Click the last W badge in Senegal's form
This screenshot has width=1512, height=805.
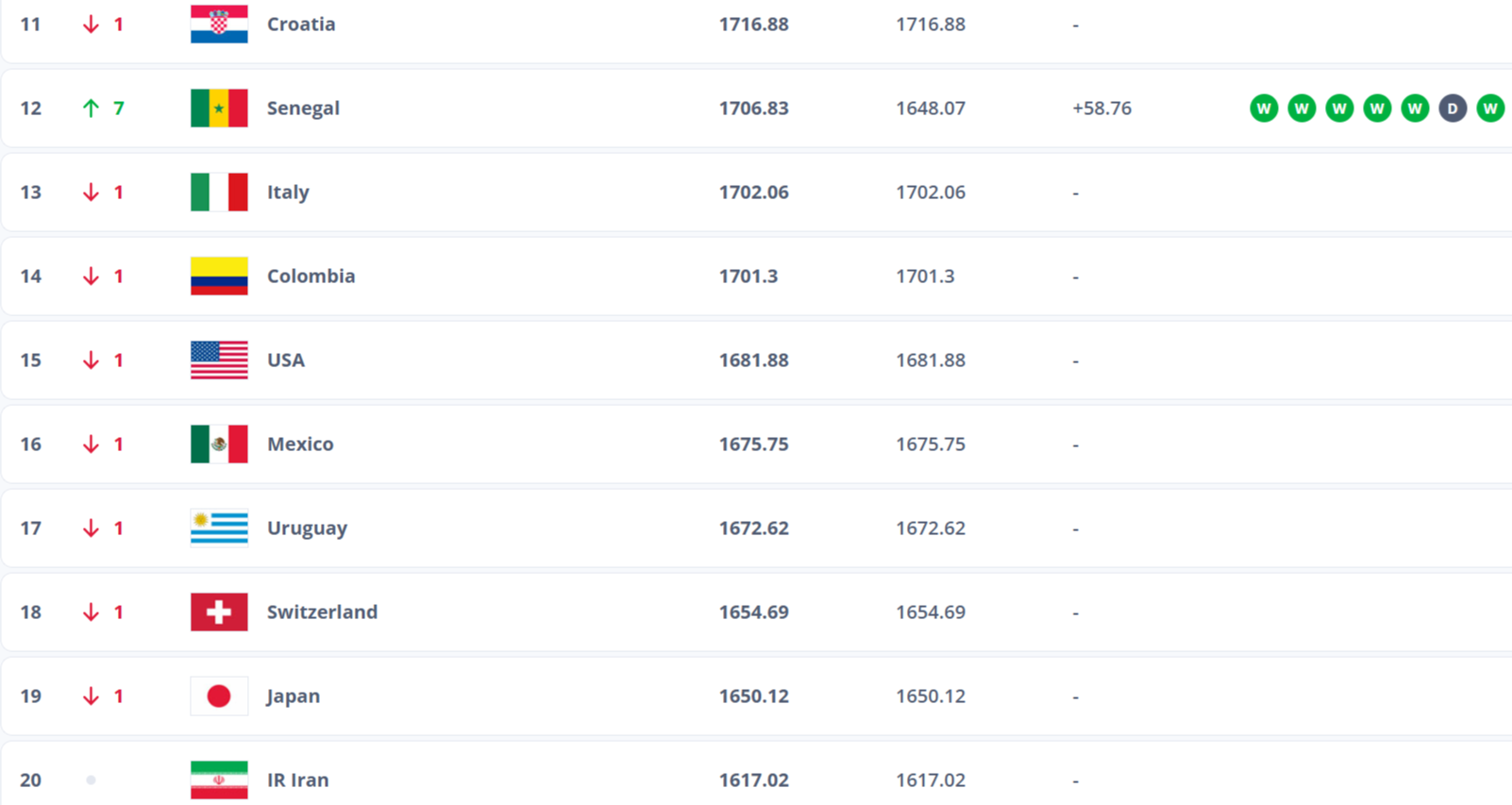tap(1490, 109)
